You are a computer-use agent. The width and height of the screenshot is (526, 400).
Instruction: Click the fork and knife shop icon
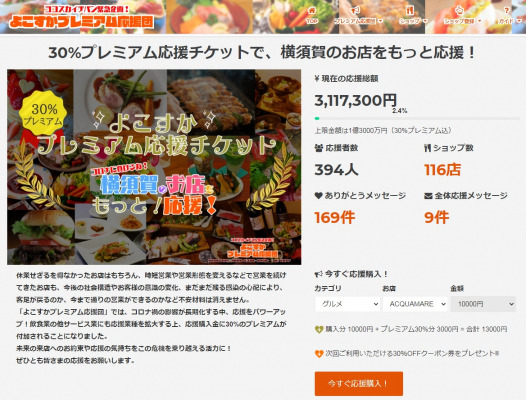409,11
